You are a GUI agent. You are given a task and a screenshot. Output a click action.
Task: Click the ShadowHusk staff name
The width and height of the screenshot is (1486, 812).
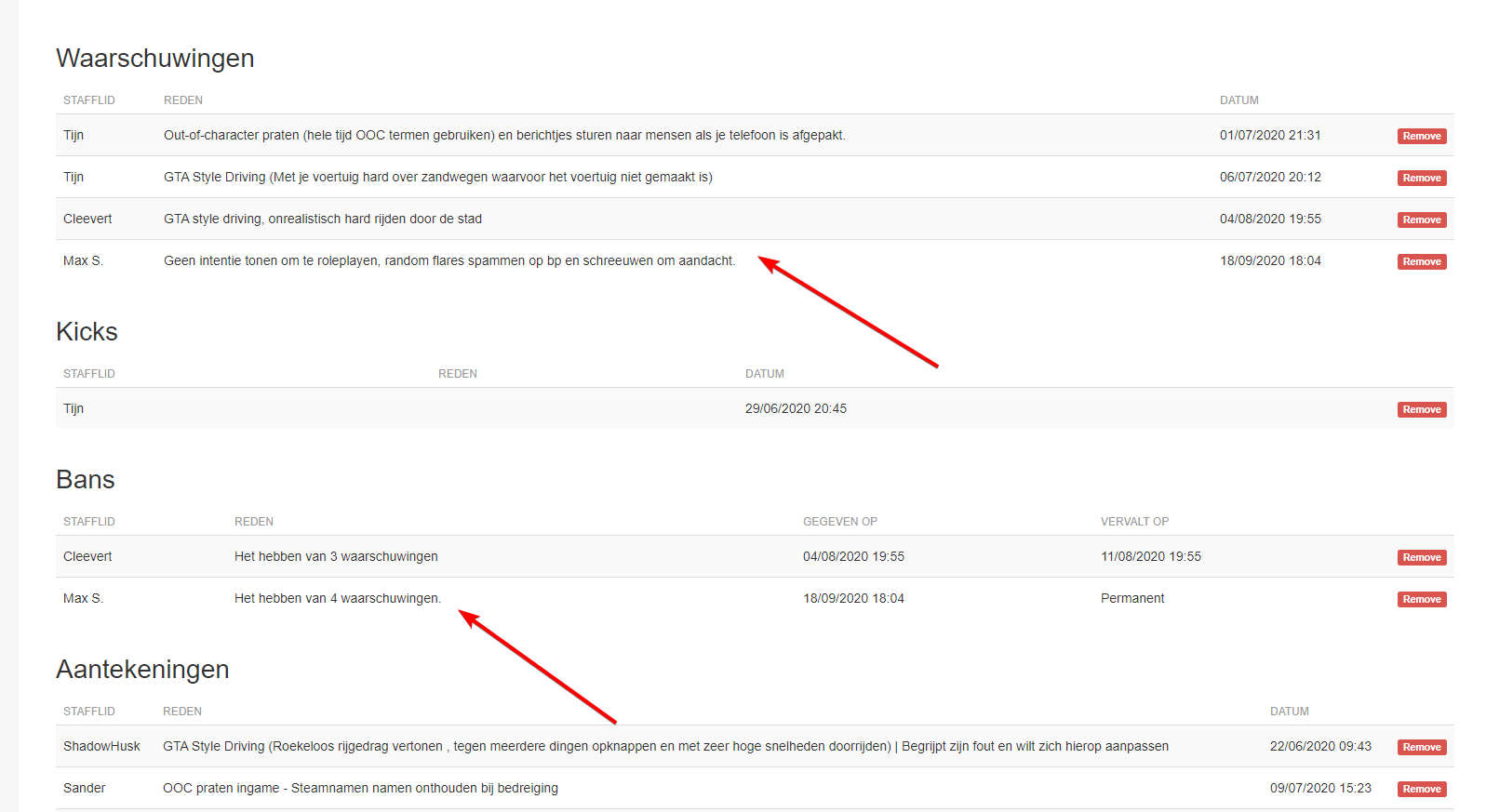pyautogui.click(x=101, y=746)
